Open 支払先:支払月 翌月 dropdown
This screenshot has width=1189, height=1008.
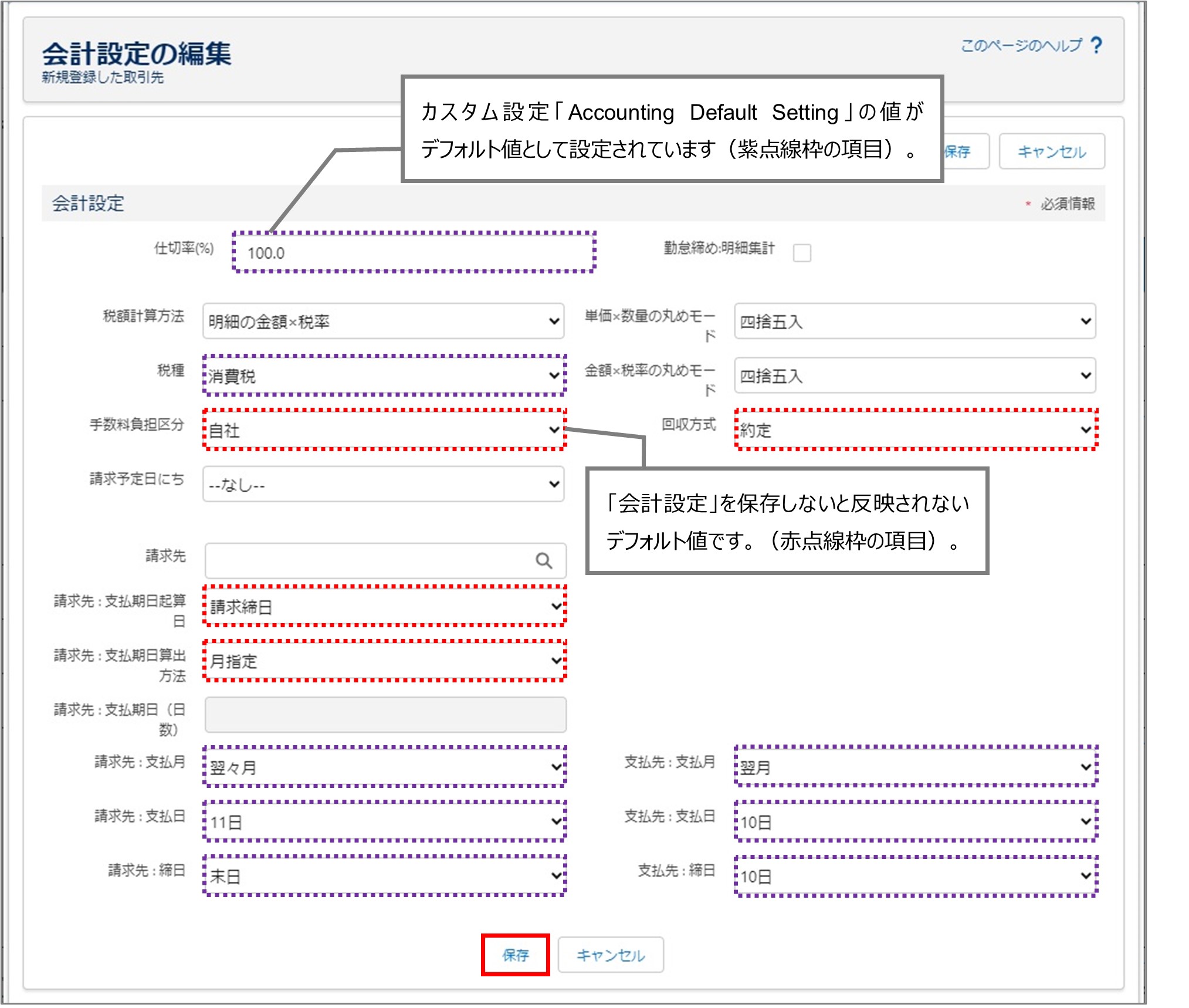click(x=914, y=767)
